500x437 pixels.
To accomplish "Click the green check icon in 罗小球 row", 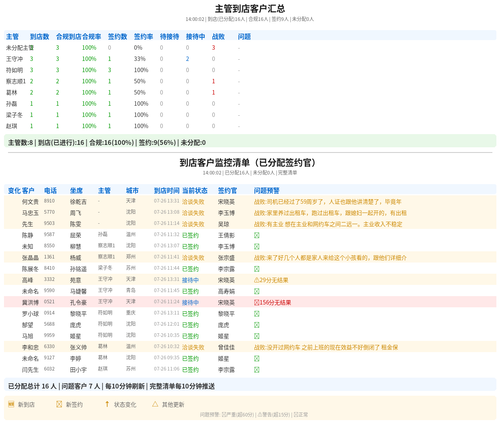I will click(x=256, y=314).
